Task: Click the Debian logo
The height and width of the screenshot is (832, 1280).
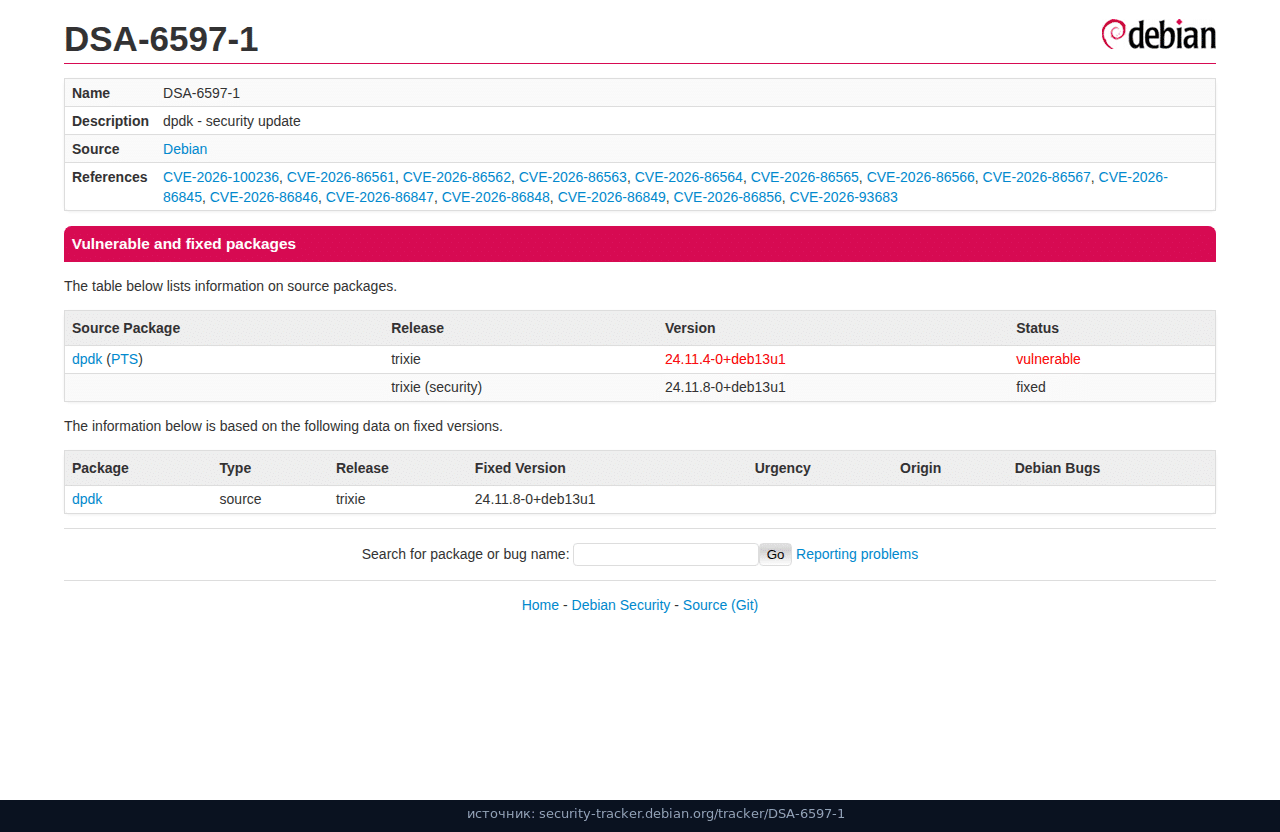Action: coord(1158,34)
